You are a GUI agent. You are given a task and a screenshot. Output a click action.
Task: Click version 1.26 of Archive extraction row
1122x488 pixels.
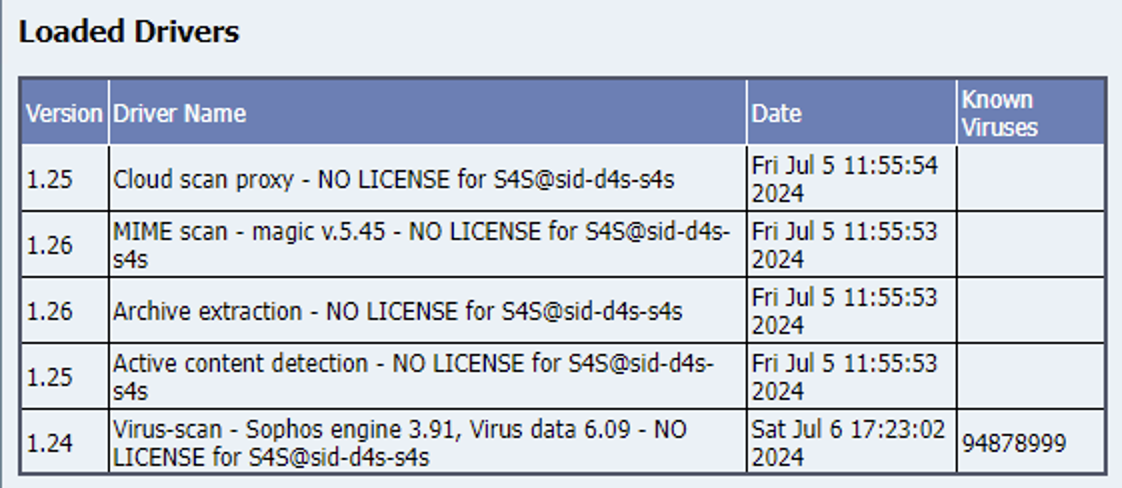point(49,311)
